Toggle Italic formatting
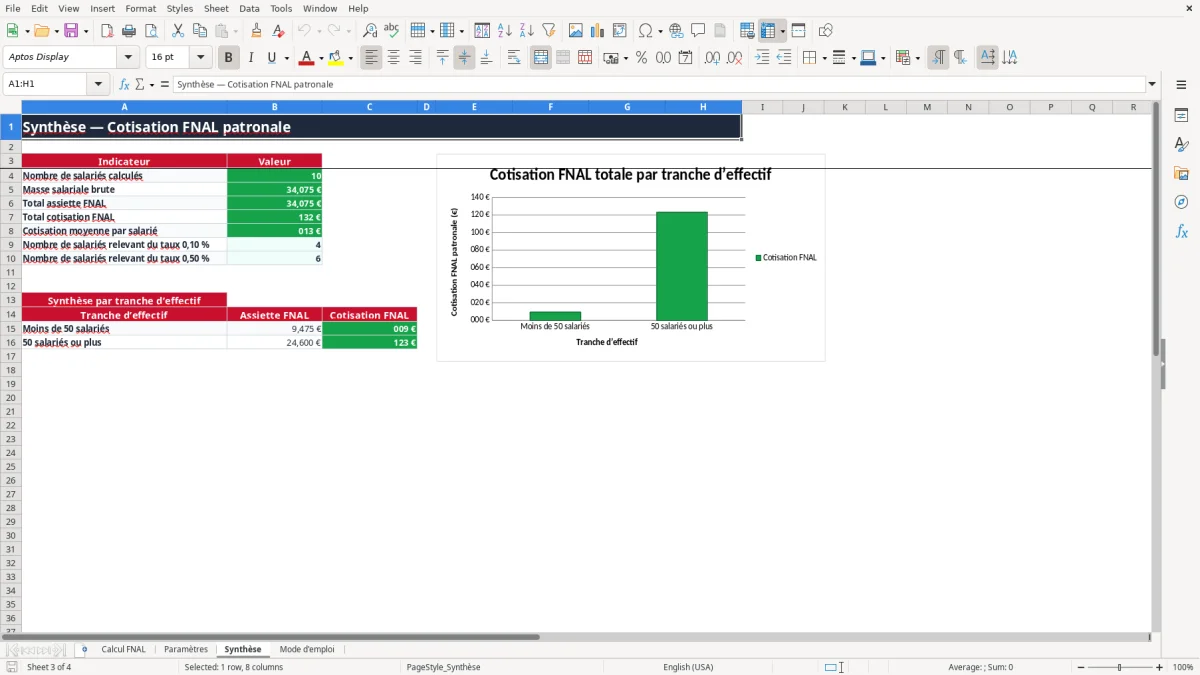This screenshot has width=1200, height=675. [x=250, y=58]
